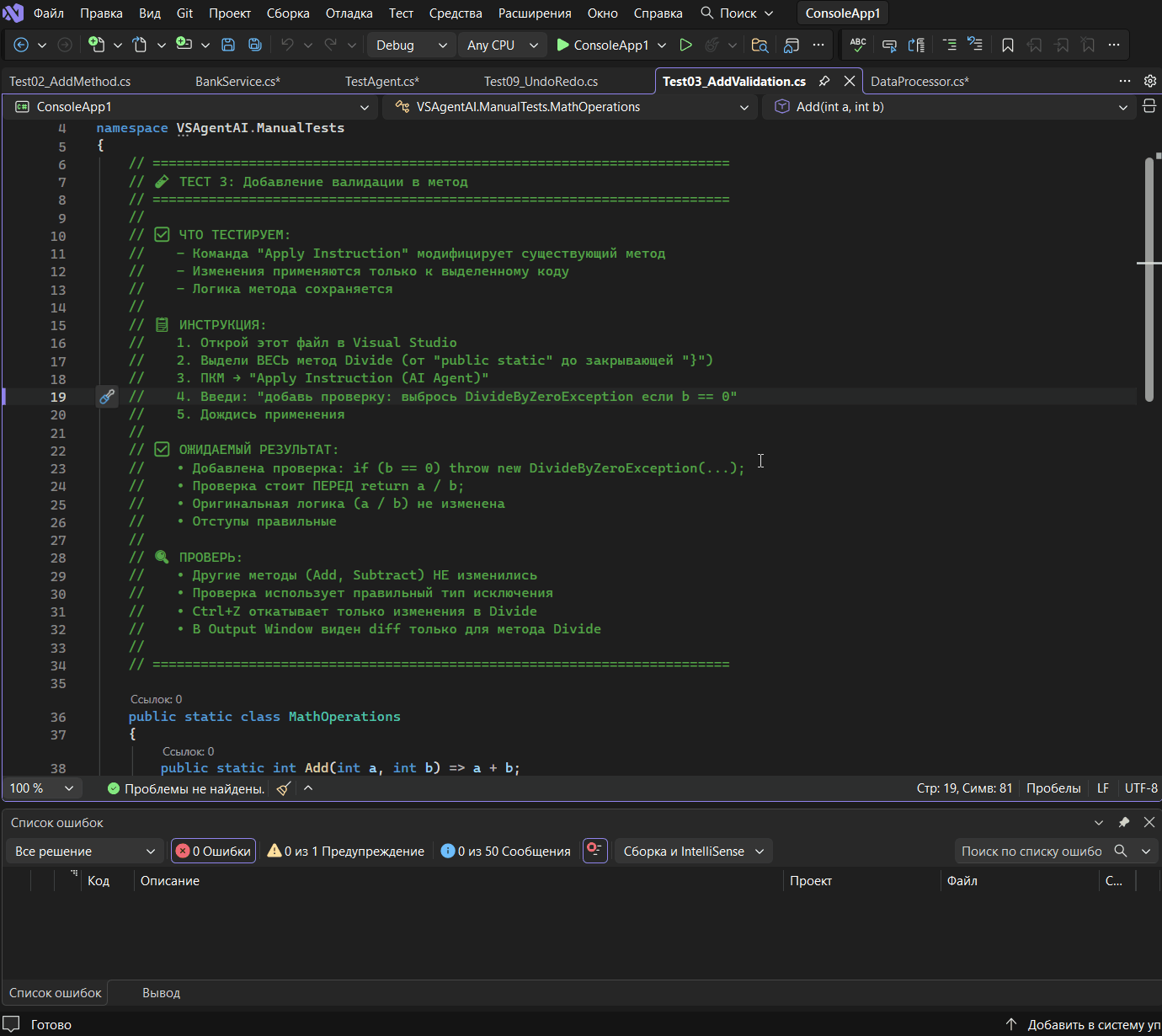This screenshot has height=1036, width=1162.
Task: Run ConsoleApp1 with the start button
Action: [x=603, y=45]
